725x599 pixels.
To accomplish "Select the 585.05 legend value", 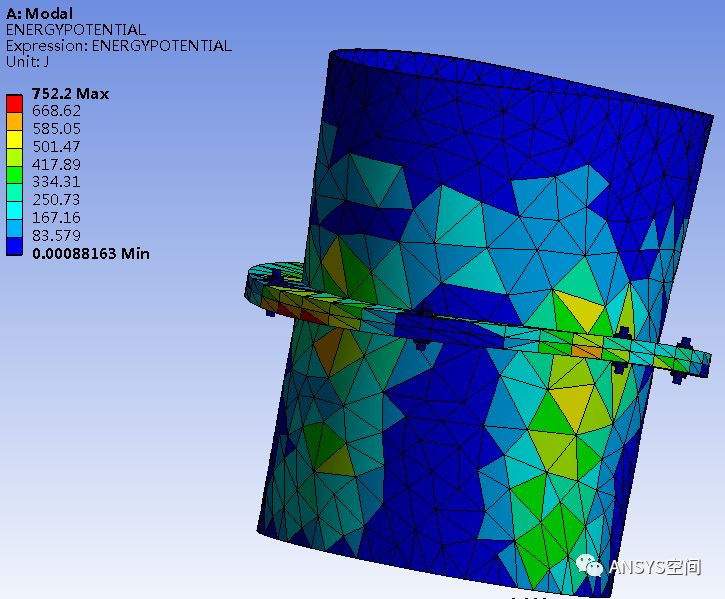I will tap(56, 129).
